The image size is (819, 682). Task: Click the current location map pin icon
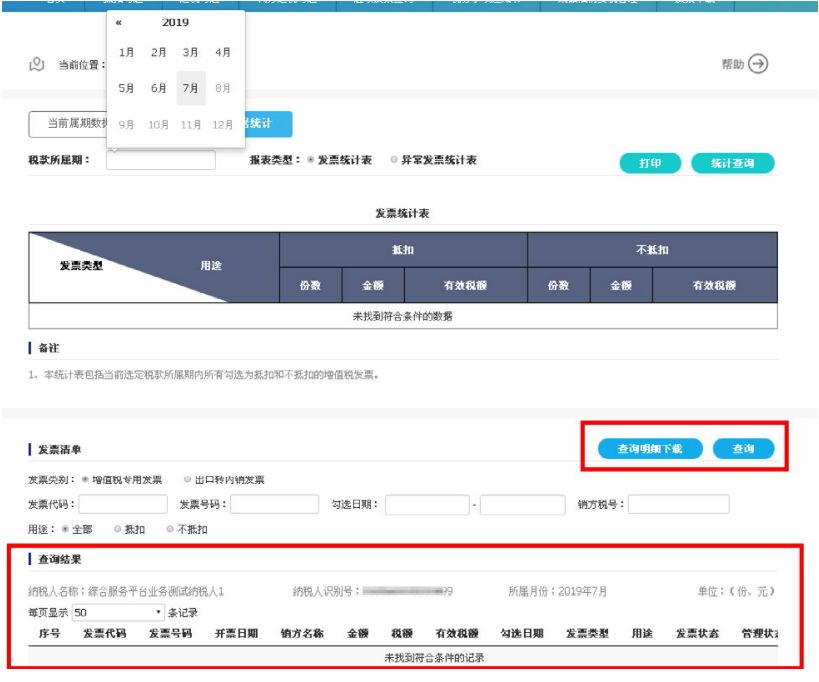coord(37,65)
